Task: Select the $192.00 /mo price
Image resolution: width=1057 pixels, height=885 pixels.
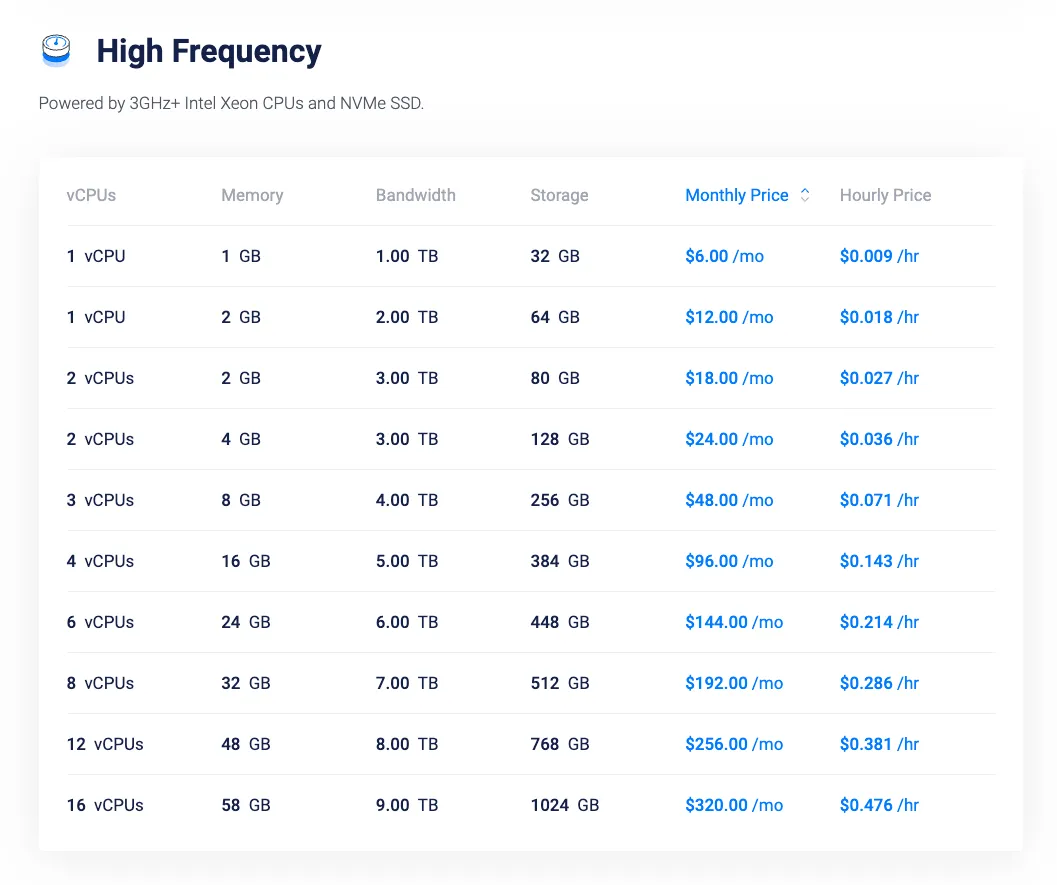Action: 734,683
